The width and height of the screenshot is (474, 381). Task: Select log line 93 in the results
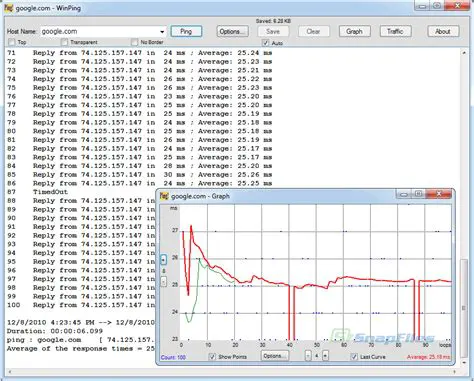[81, 244]
